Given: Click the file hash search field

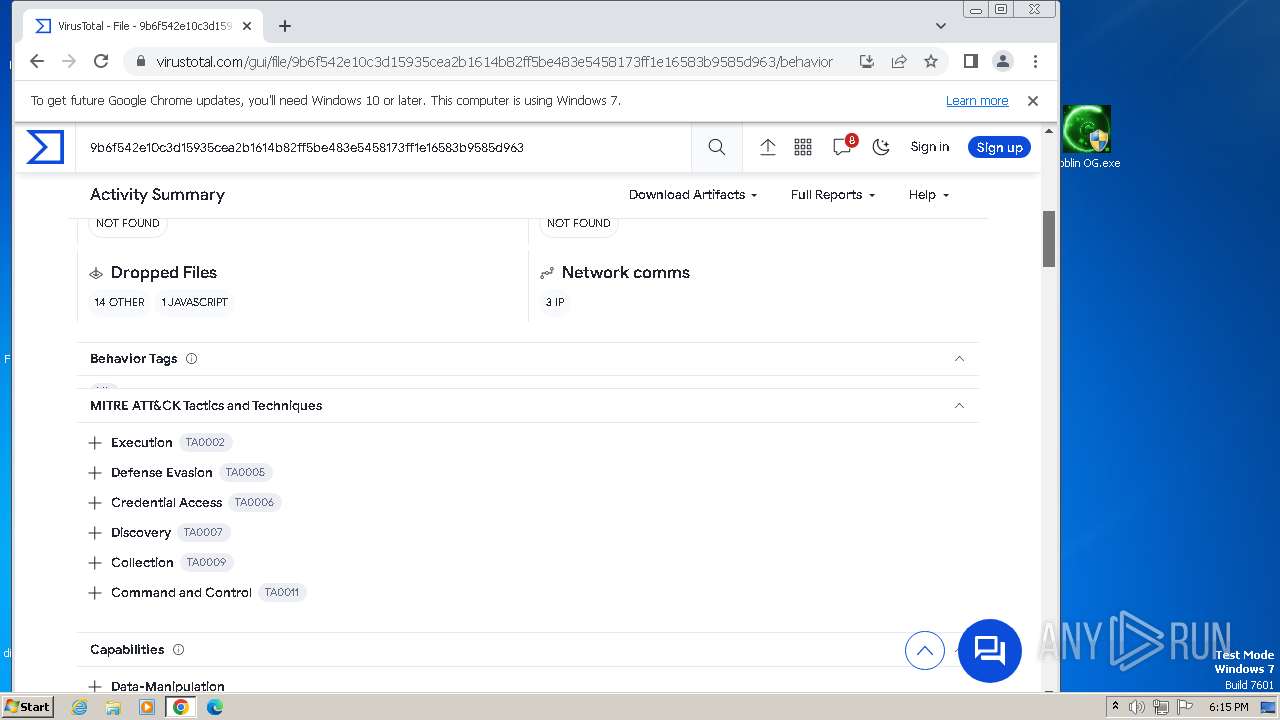Looking at the screenshot, I should pyautogui.click(x=383, y=147).
